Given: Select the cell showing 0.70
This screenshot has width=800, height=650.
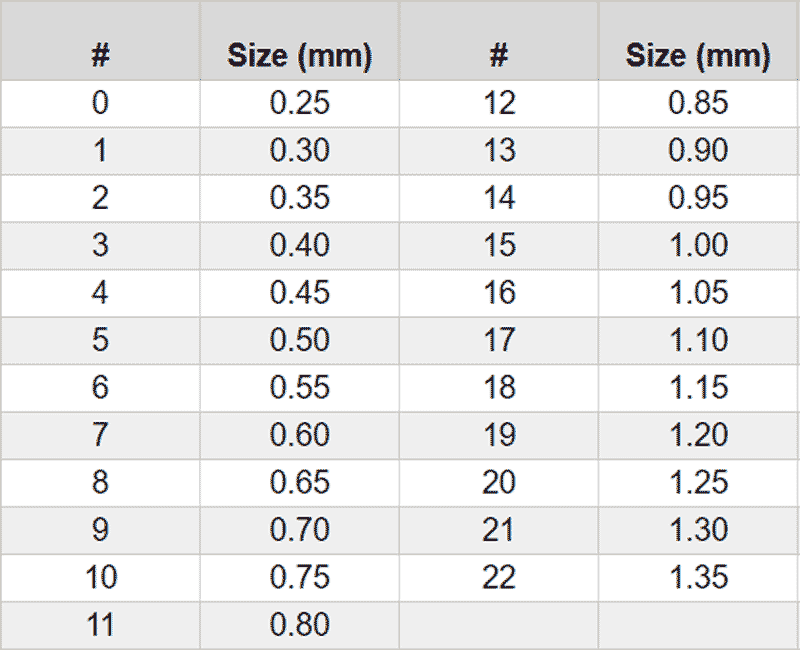Looking at the screenshot, I should [x=299, y=530].
